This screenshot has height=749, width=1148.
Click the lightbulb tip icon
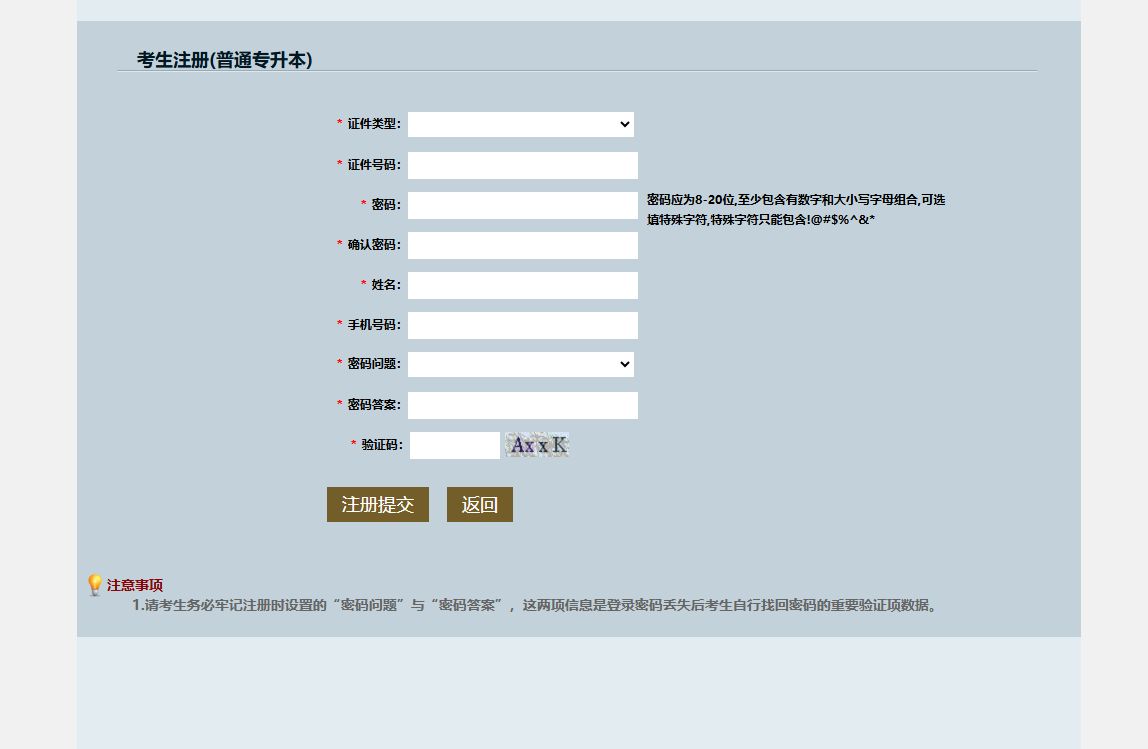95,585
